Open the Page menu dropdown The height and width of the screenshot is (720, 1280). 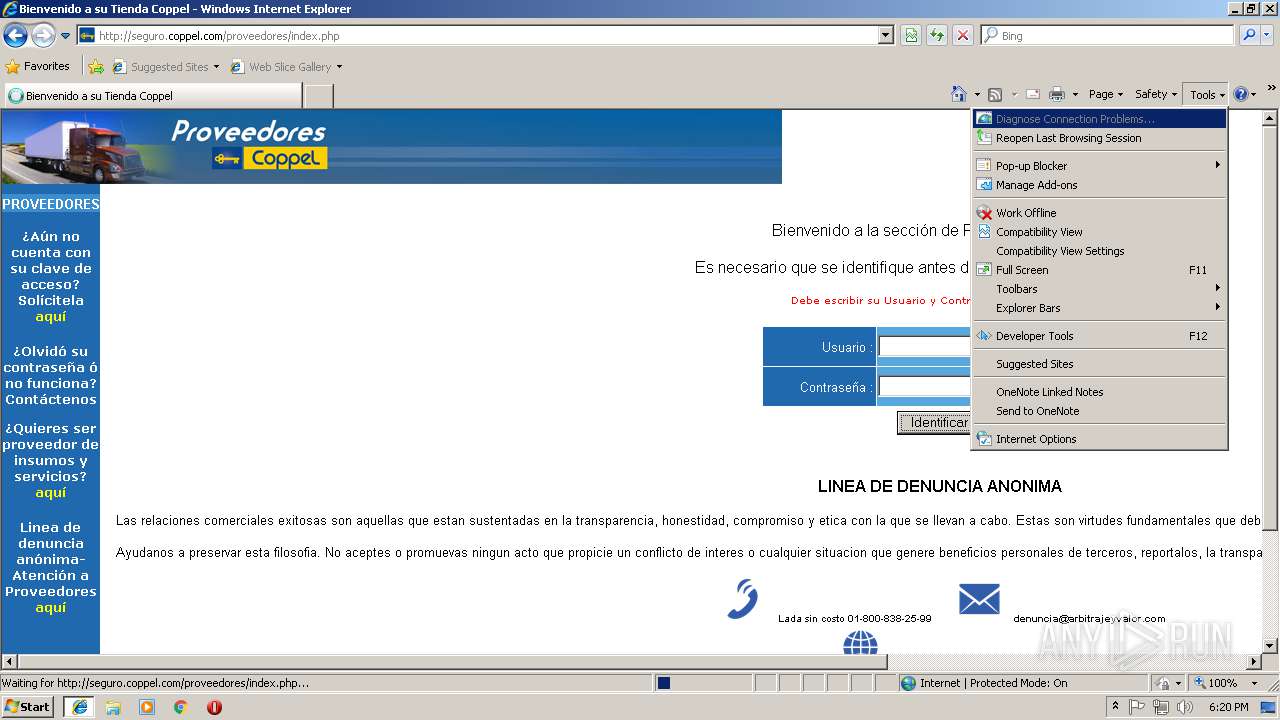(x=1105, y=94)
